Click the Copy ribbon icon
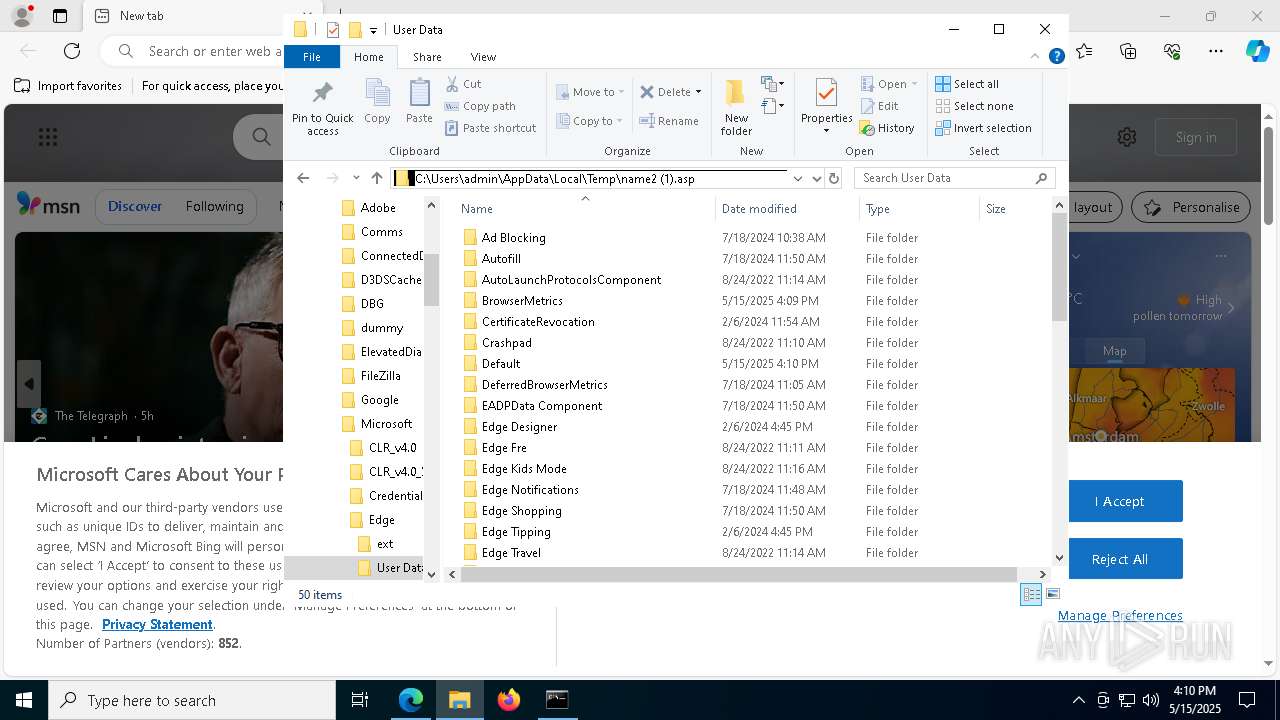 pos(377,101)
